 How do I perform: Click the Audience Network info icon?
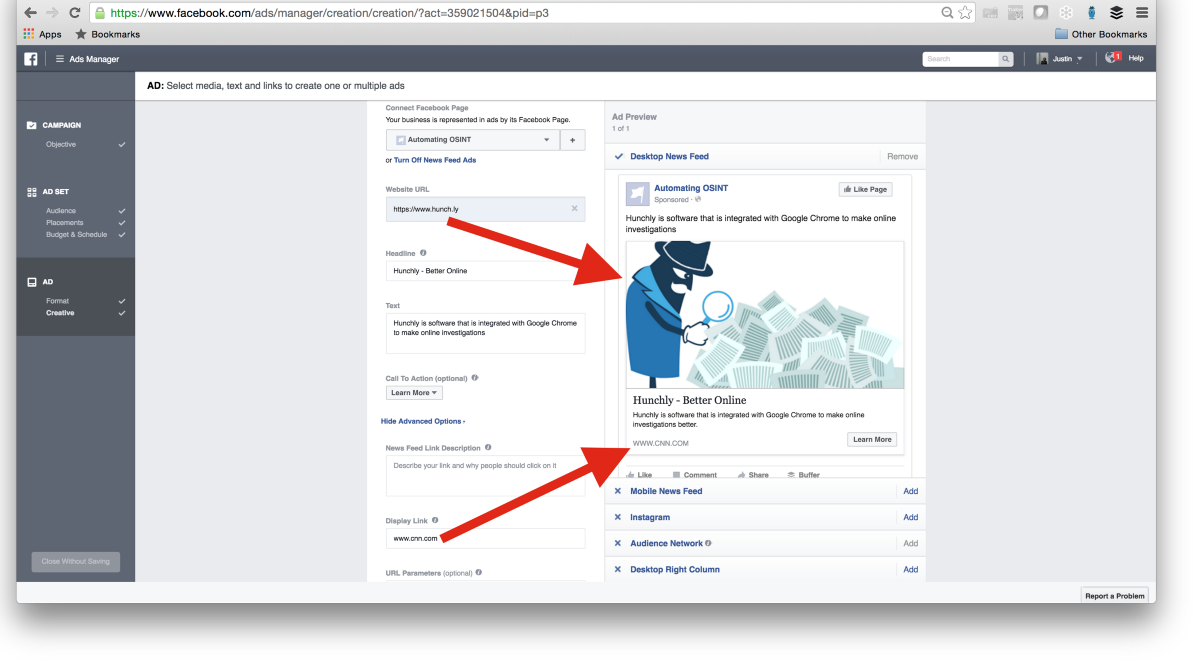(x=708, y=543)
